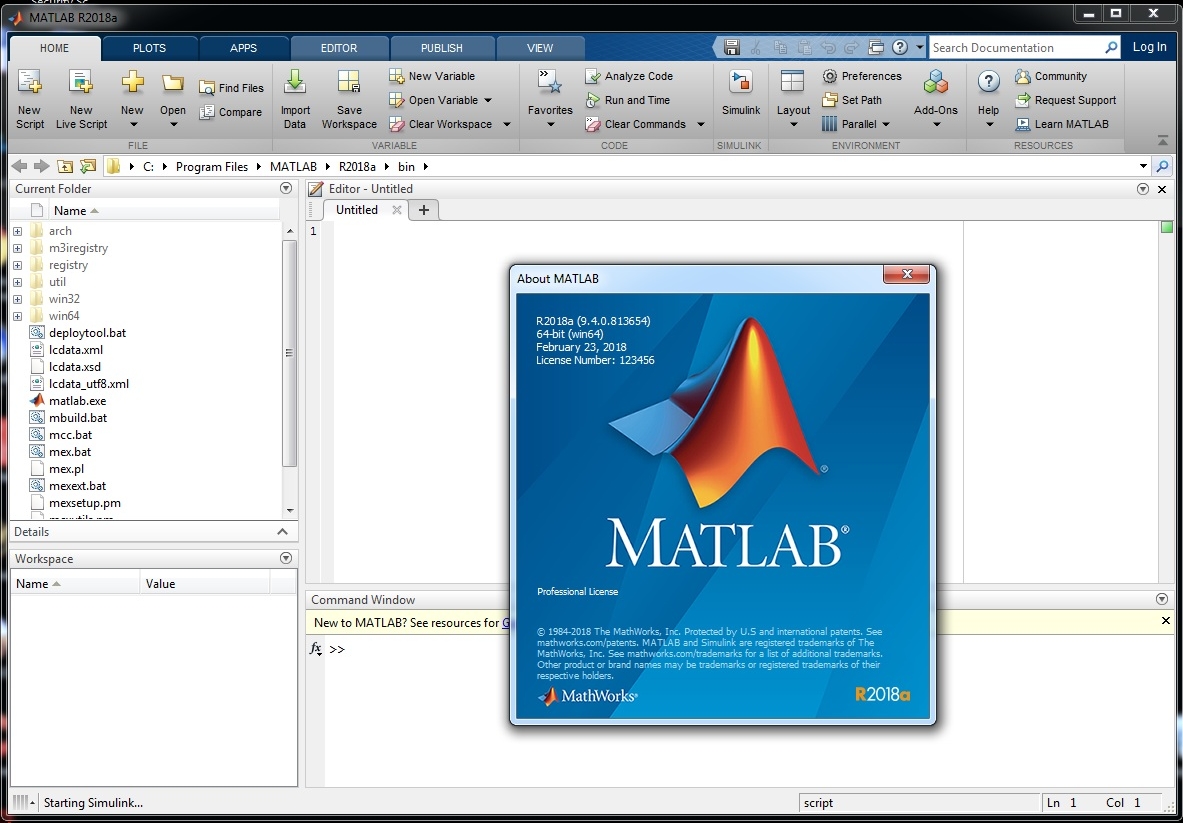This screenshot has height=823, width=1183.
Task: Open the Clear Workspace dropdown
Action: coord(506,124)
